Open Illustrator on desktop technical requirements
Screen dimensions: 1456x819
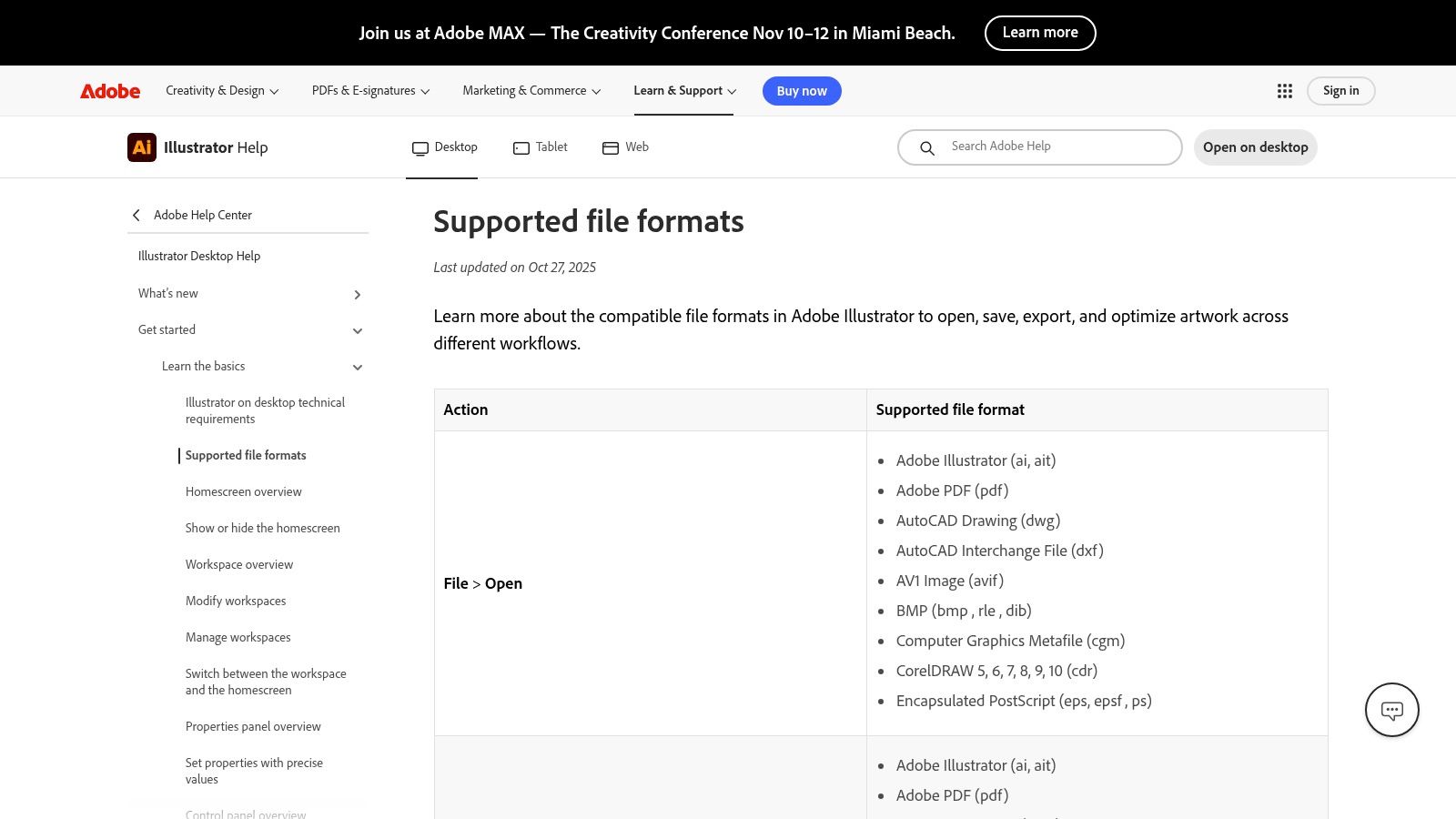(x=266, y=410)
